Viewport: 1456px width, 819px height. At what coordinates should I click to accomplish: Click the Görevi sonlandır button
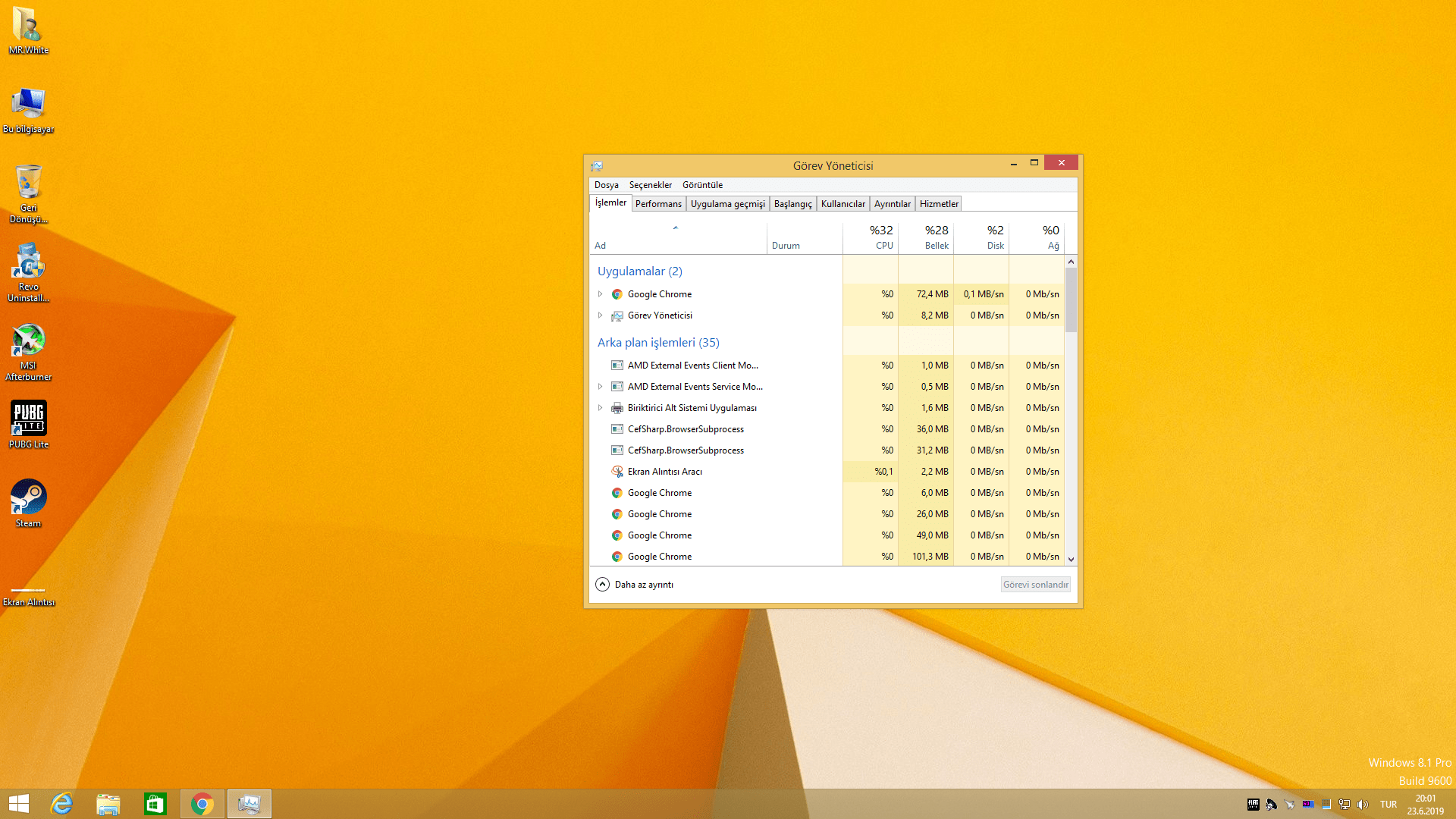(x=1035, y=585)
